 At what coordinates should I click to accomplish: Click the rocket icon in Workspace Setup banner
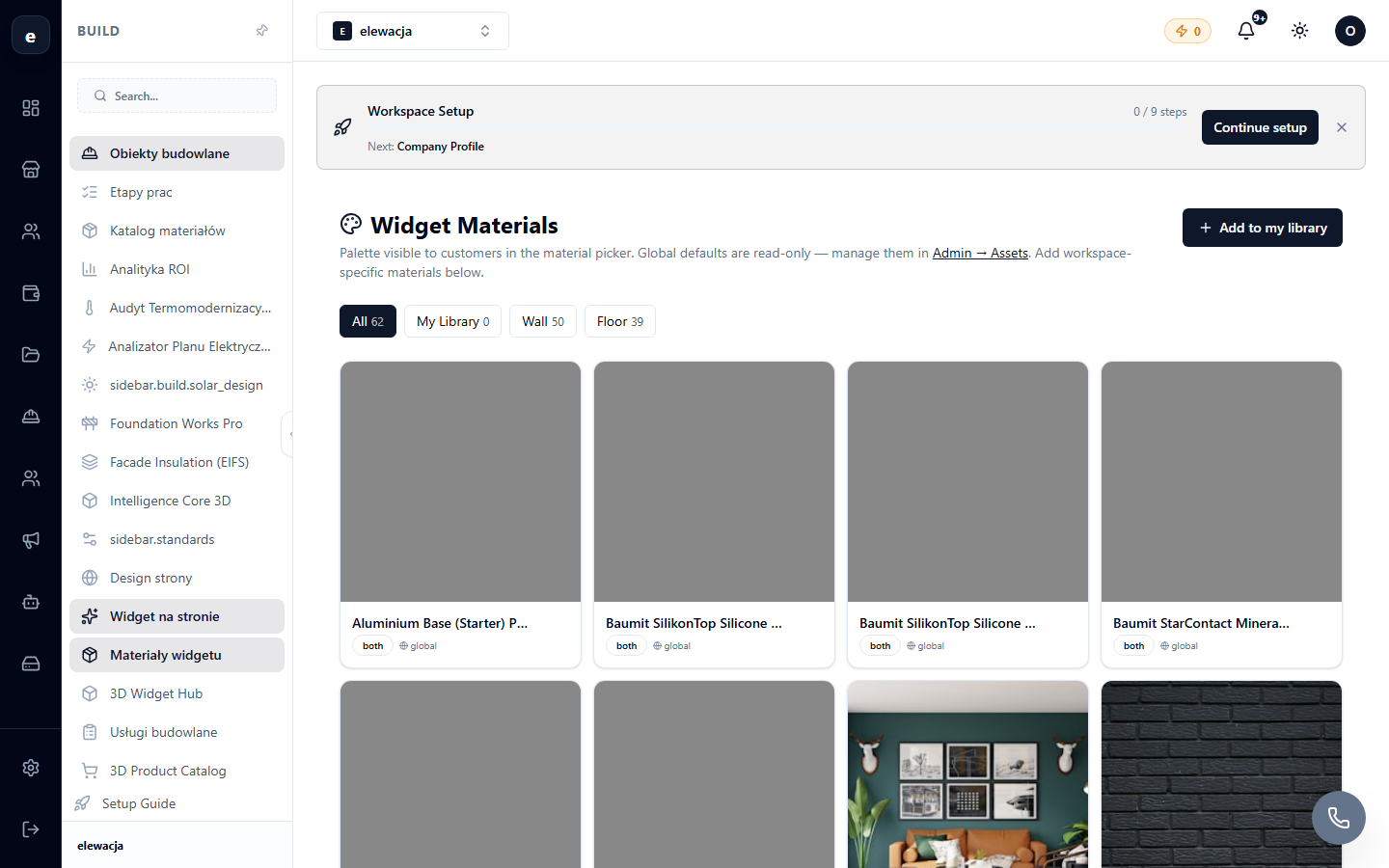pos(342,127)
